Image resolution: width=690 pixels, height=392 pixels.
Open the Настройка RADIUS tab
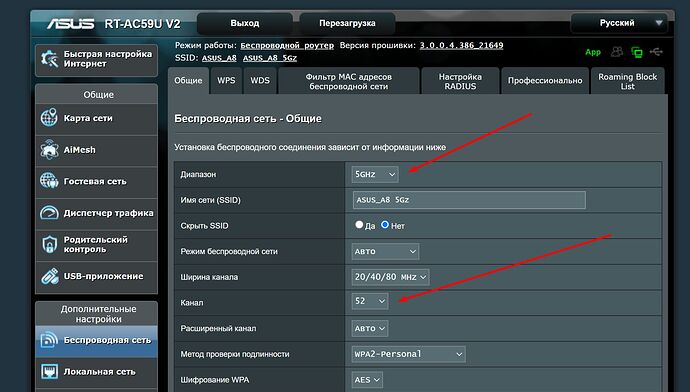pos(460,81)
